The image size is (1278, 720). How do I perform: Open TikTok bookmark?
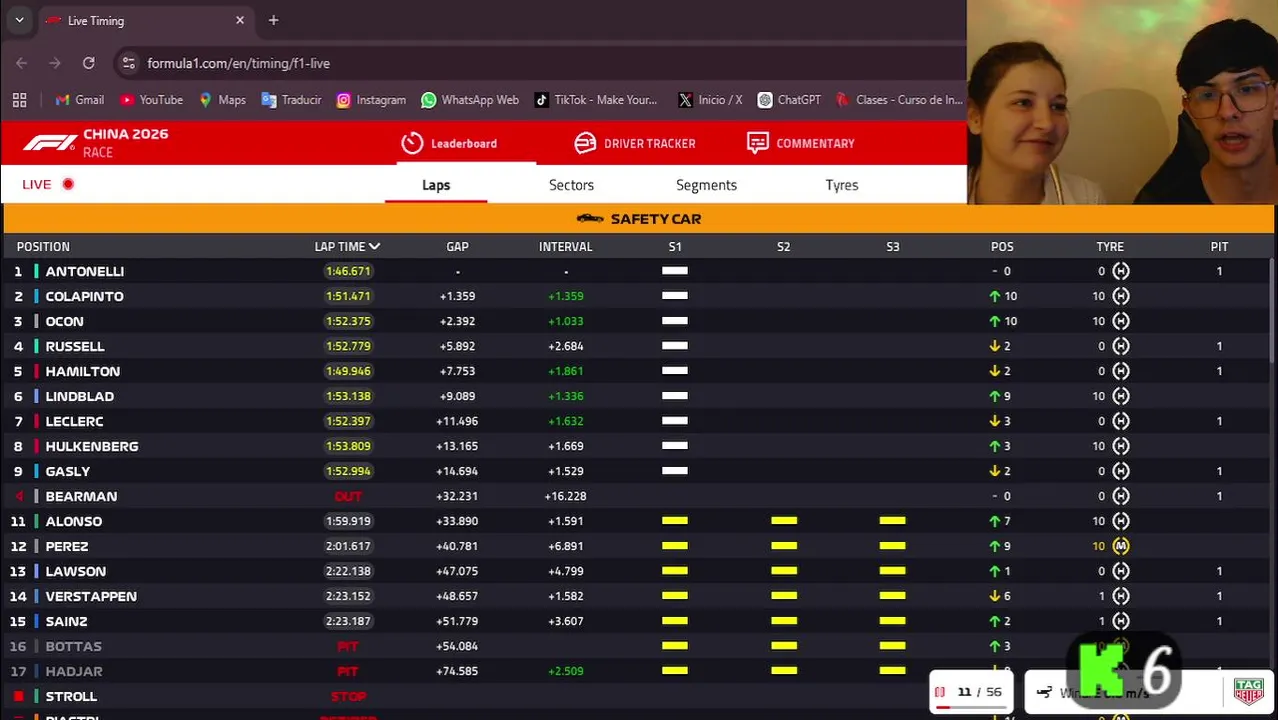tap(596, 100)
